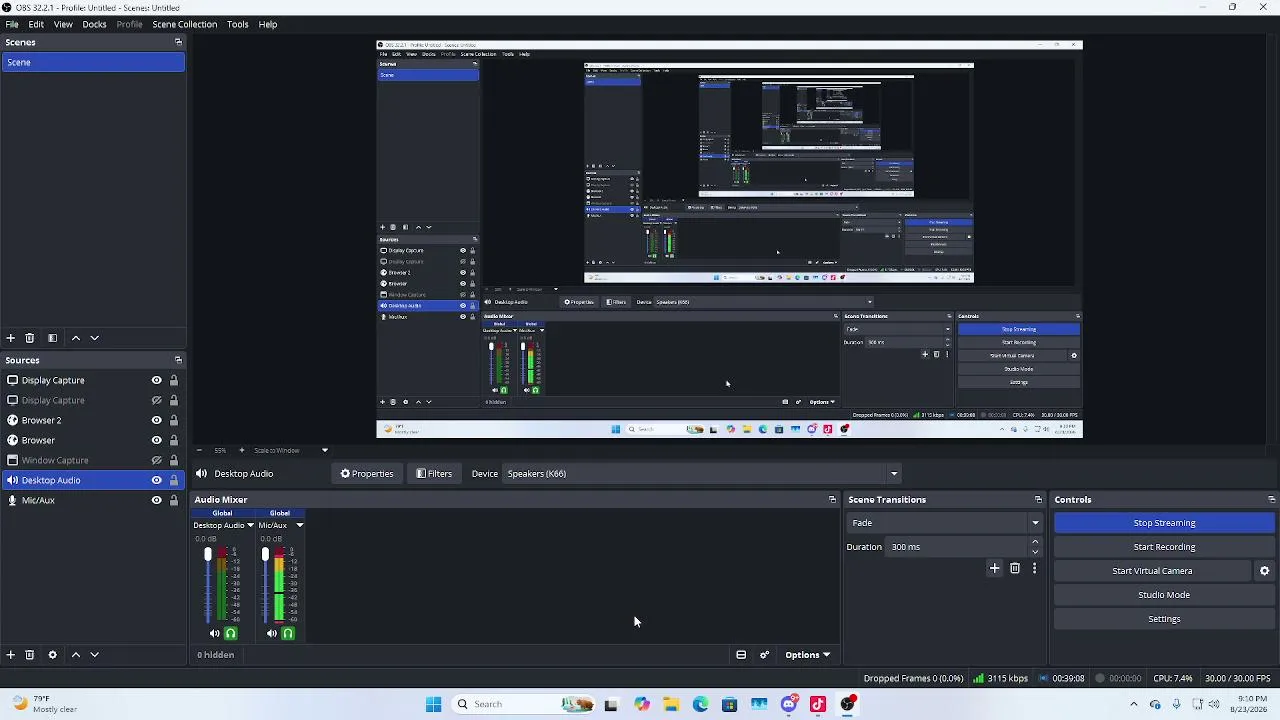Image resolution: width=1280 pixels, height=720 pixels.
Task: Open scene filters icon in Scenes toolbar
Action: point(52,338)
